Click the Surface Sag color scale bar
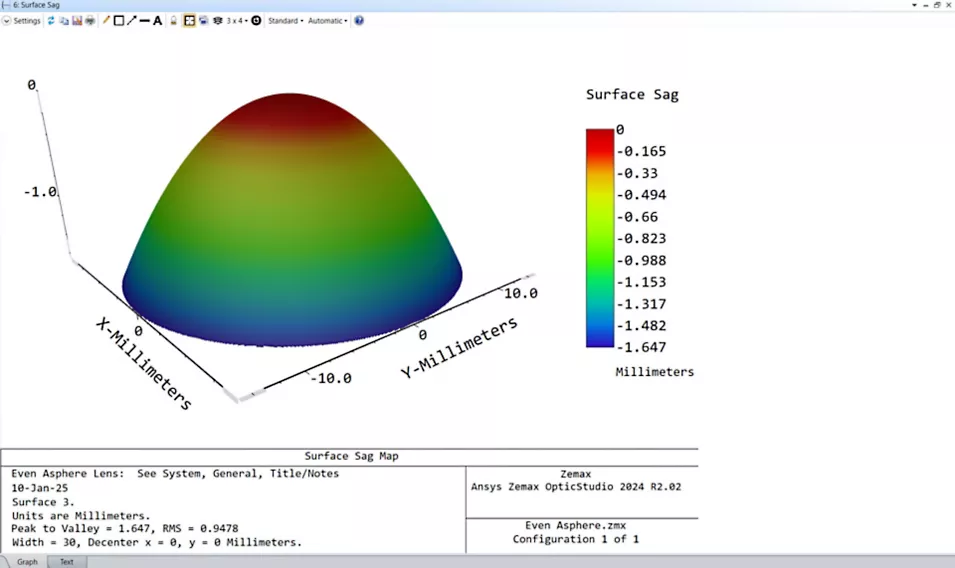This screenshot has height=568, width=955. 599,238
